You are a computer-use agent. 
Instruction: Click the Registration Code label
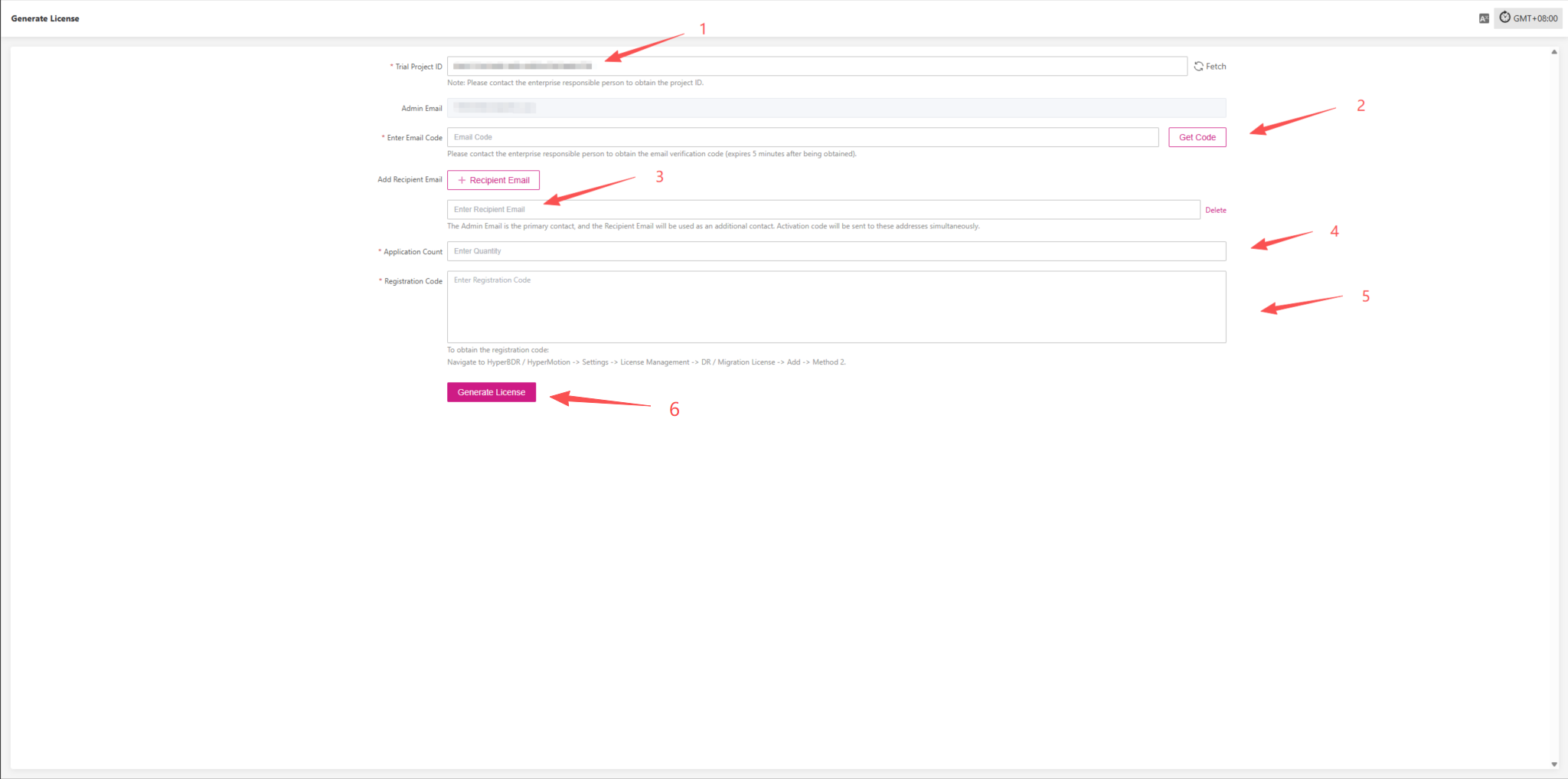pos(413,281)
